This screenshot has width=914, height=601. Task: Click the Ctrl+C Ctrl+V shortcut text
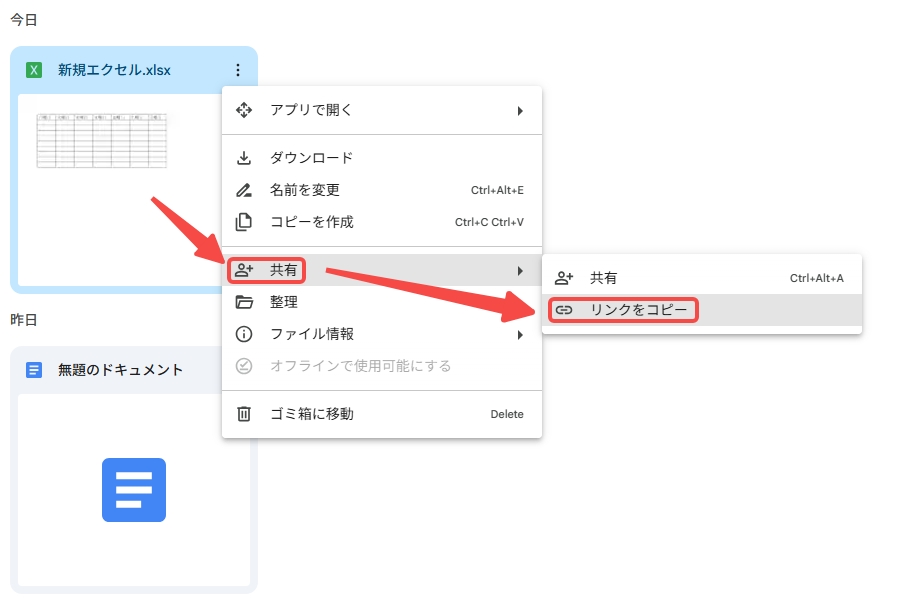pyautogui.click(x=489, y=223)
